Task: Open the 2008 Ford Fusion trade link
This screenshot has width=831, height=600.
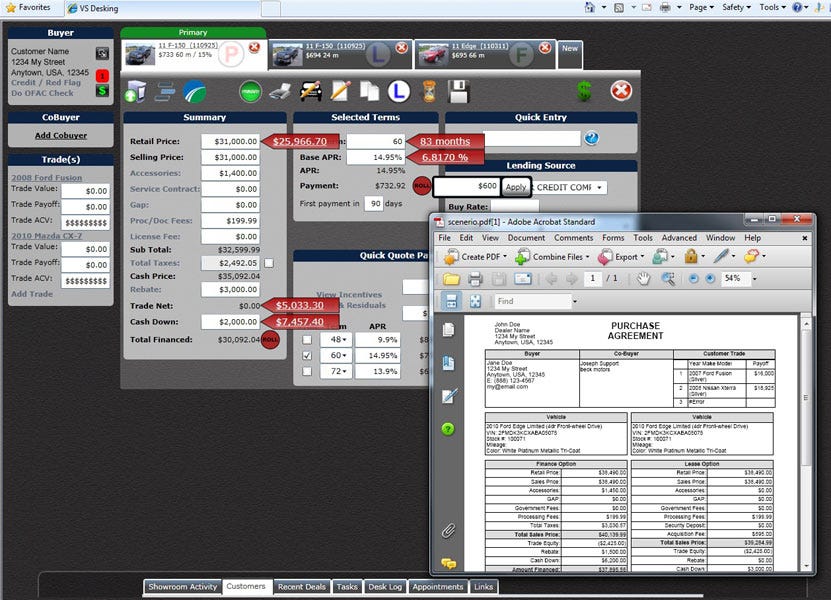Action: pos(47,178)
